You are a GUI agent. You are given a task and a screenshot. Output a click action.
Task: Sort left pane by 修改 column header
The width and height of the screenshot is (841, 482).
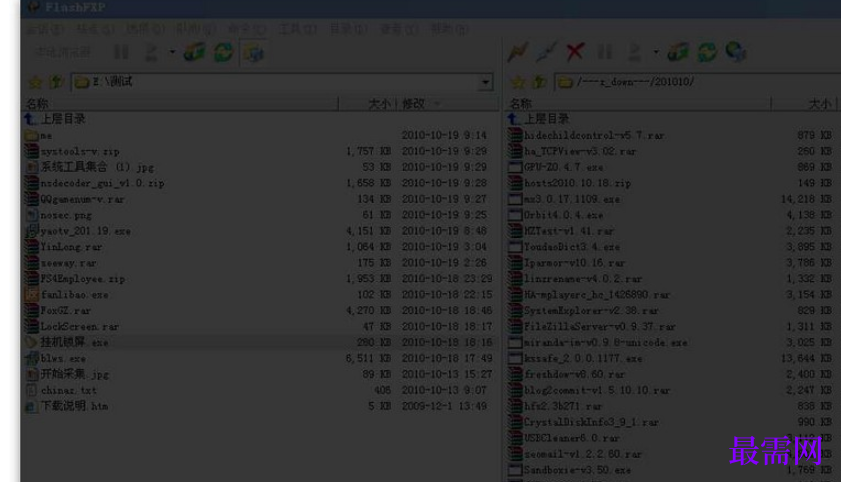(447, 103)
